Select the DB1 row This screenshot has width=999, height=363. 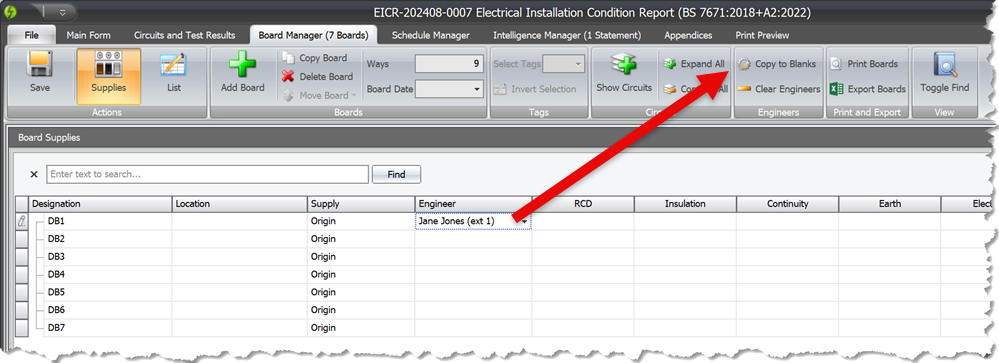point(57,221)
